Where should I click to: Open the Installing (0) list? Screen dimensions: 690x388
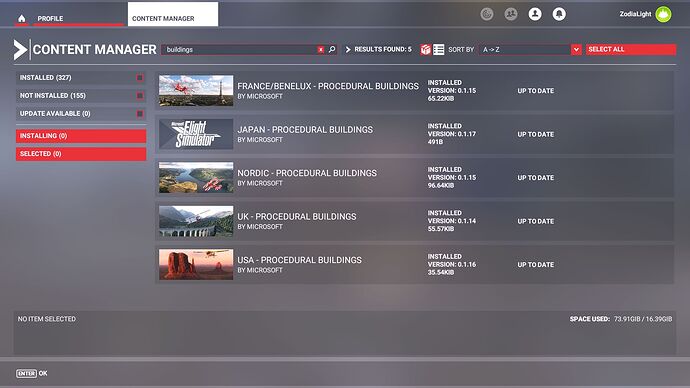(x=81, y=136)
